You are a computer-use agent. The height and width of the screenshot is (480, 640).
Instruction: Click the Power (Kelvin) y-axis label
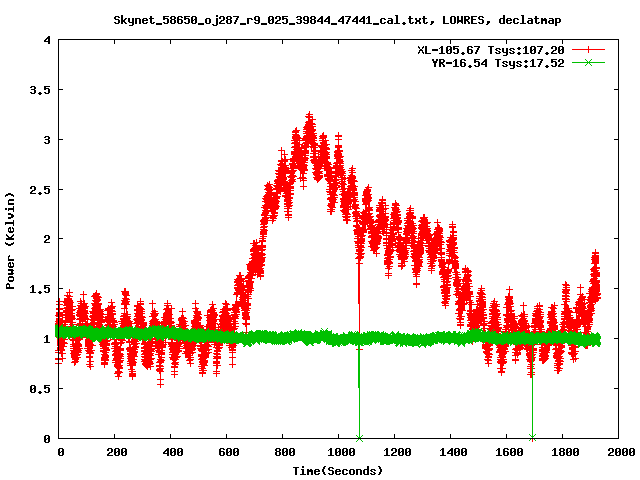click(10, 241)
